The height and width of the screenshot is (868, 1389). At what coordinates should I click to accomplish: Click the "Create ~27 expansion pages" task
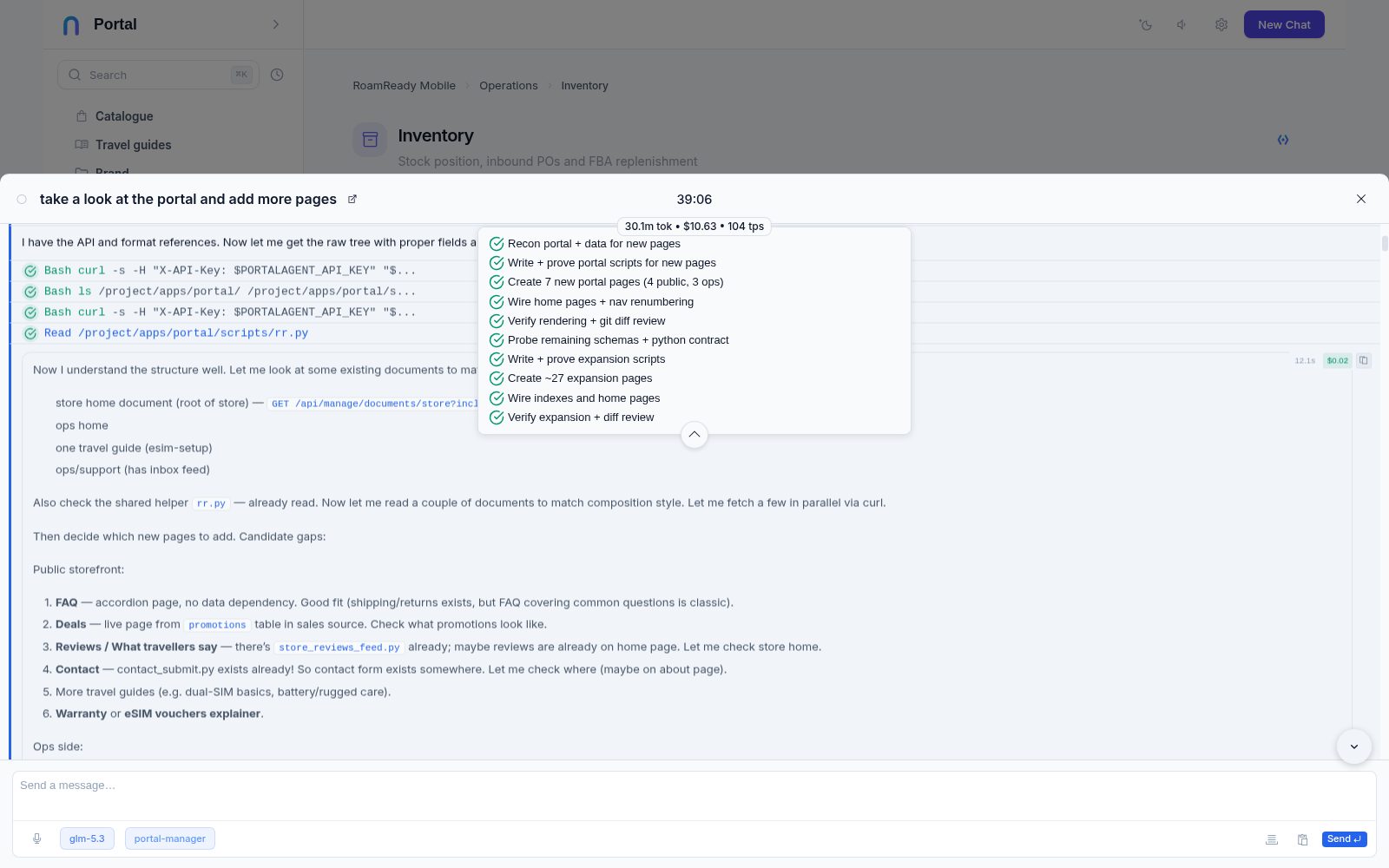pos(580,378)
